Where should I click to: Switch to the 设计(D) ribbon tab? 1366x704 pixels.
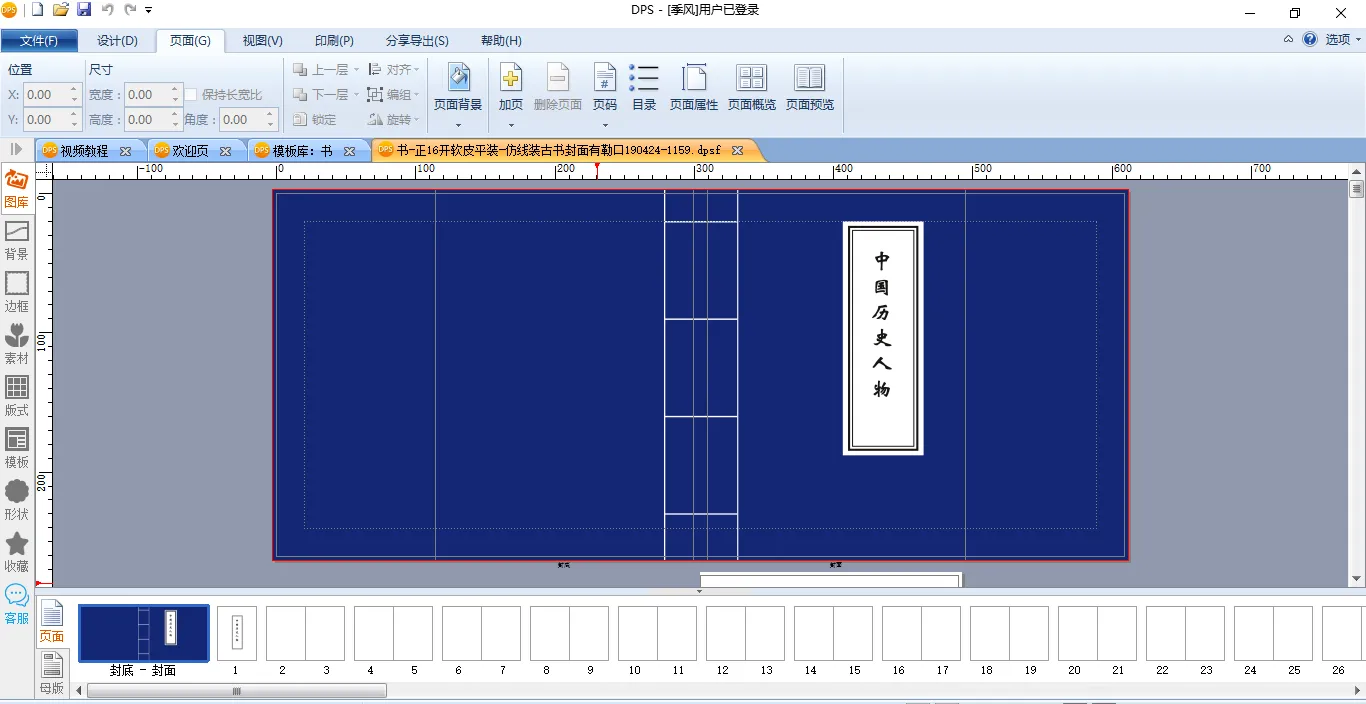[117, 41]
